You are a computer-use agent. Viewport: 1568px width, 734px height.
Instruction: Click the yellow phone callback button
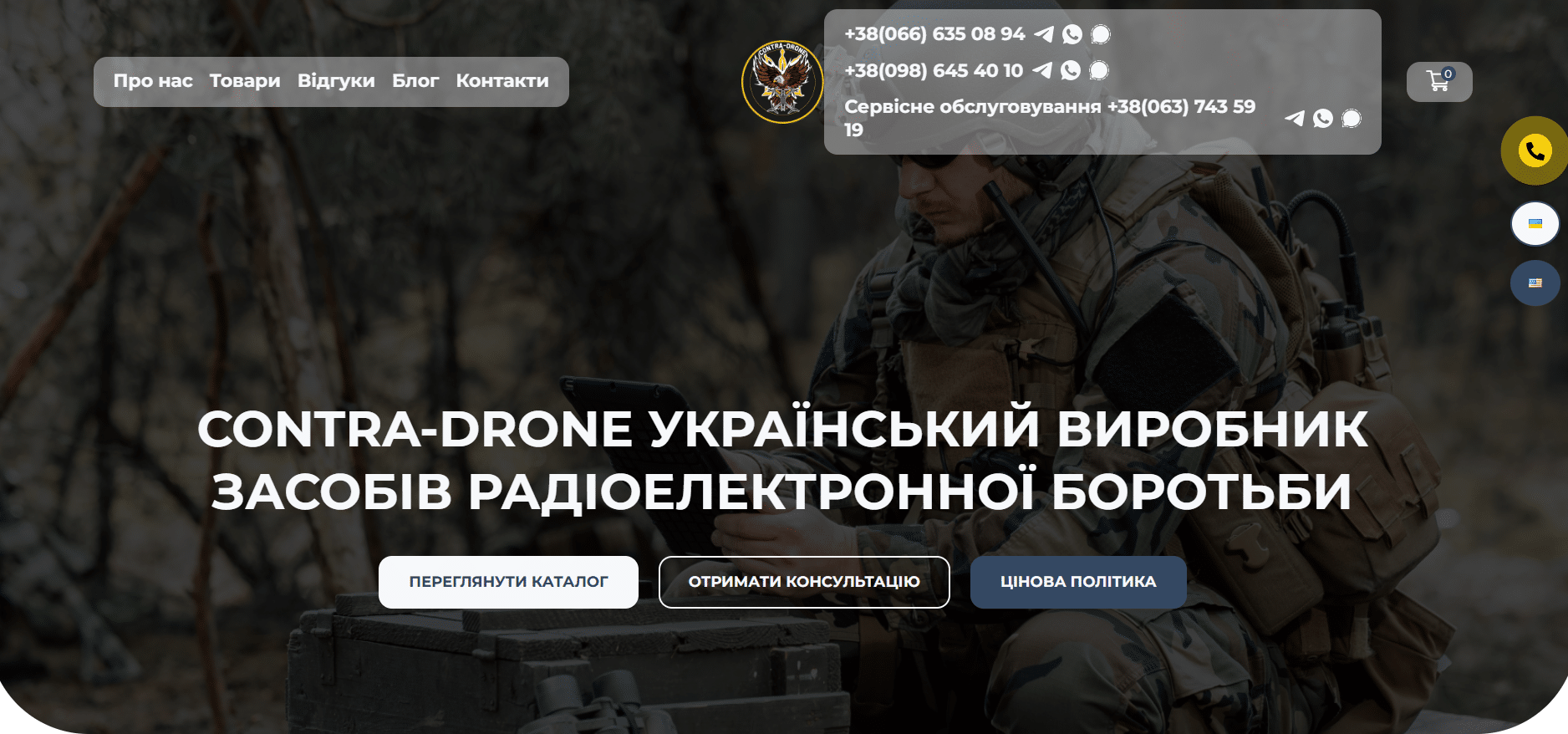coord(1535,150)
